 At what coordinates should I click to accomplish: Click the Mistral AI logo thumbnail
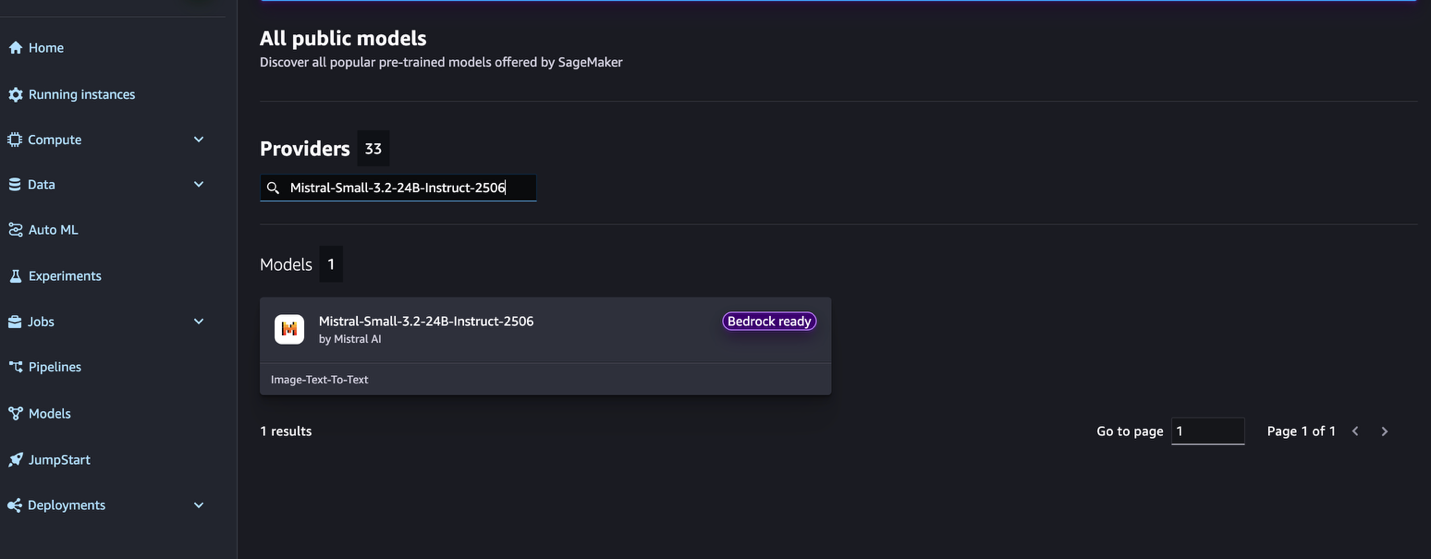(x=289, y=329)
